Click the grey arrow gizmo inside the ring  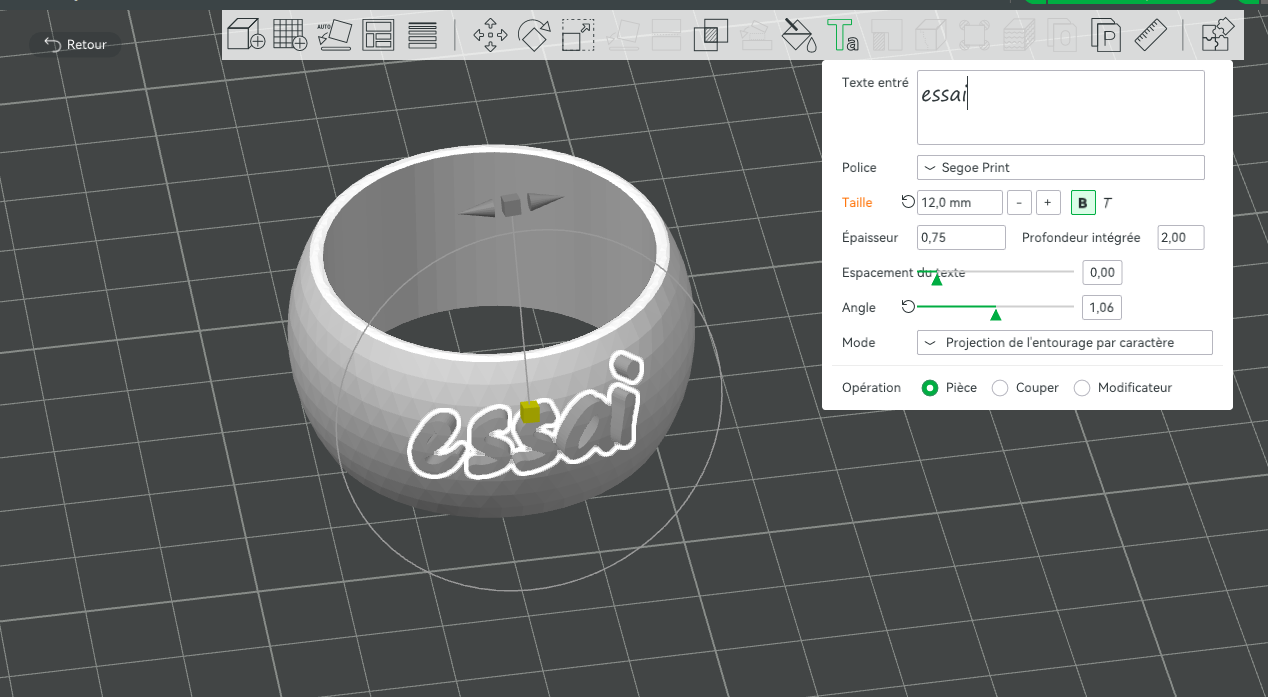[510, 204]
